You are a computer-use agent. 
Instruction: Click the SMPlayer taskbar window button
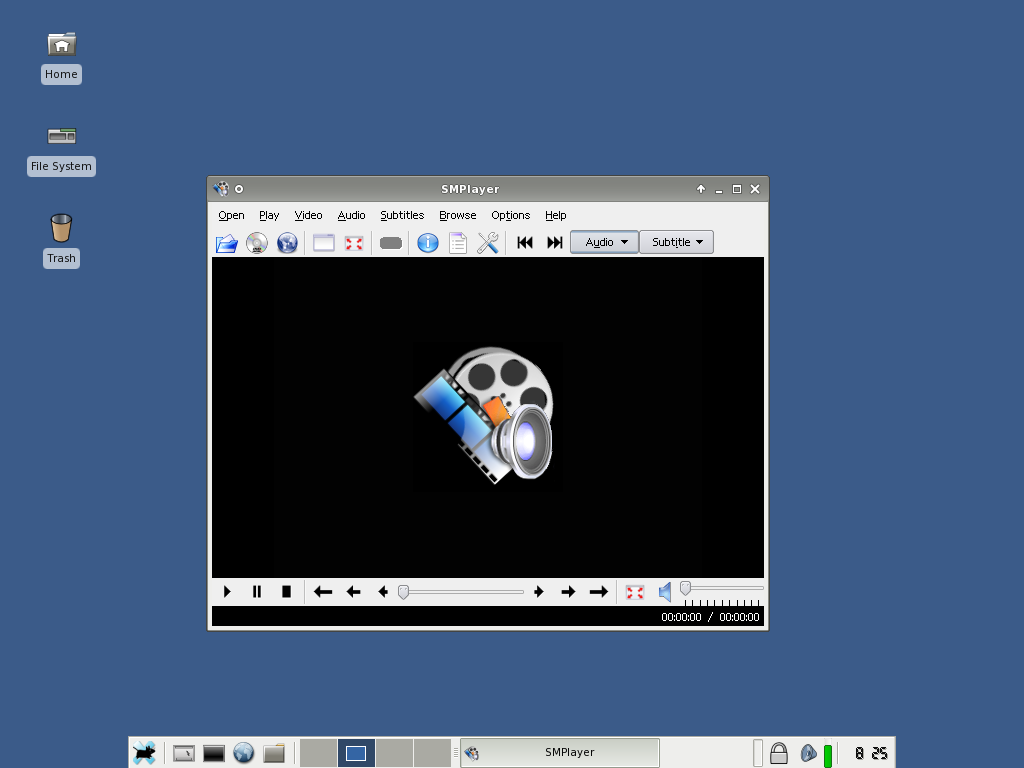tap(560, 753)
